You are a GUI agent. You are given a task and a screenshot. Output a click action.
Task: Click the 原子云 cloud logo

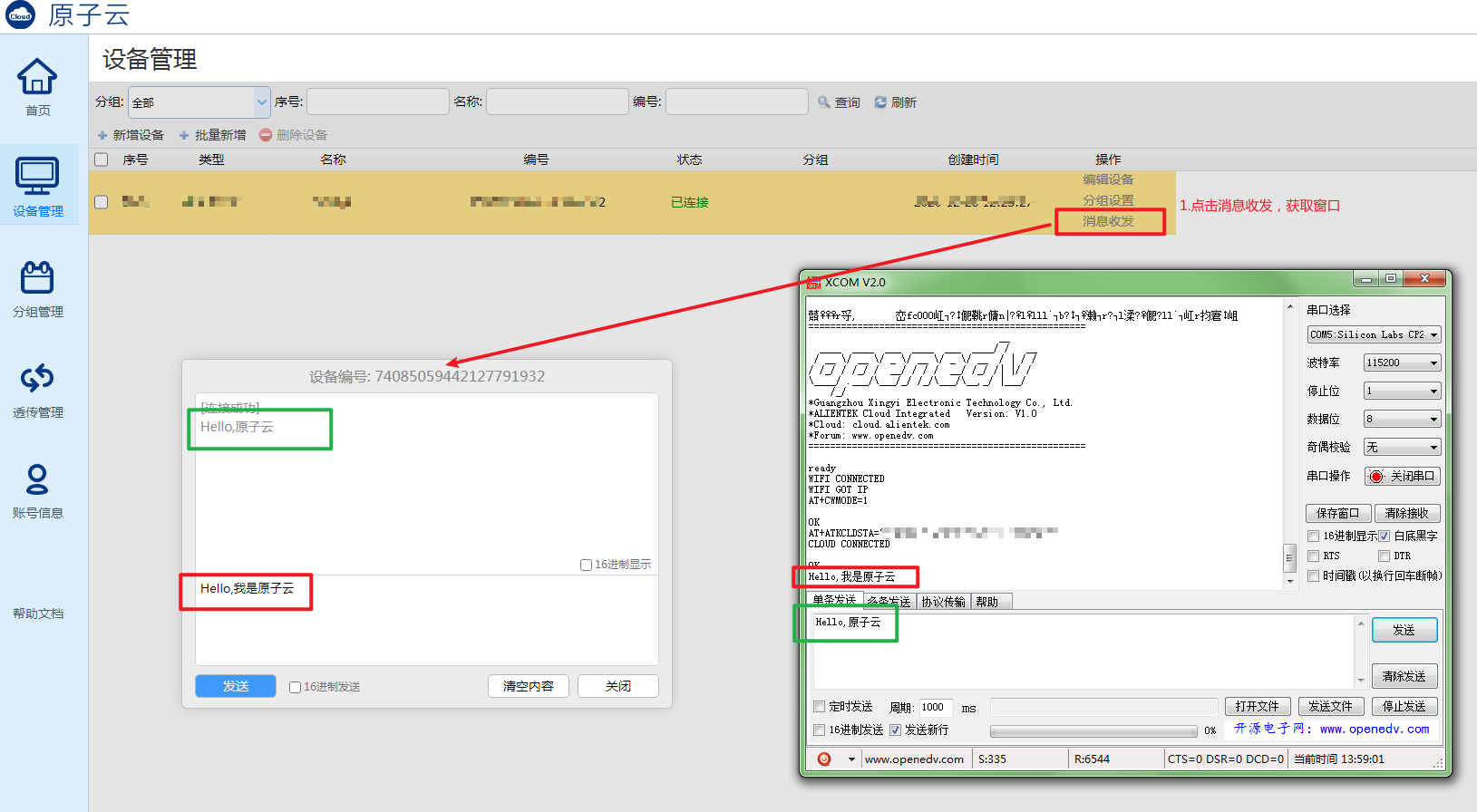pos(20,14)
